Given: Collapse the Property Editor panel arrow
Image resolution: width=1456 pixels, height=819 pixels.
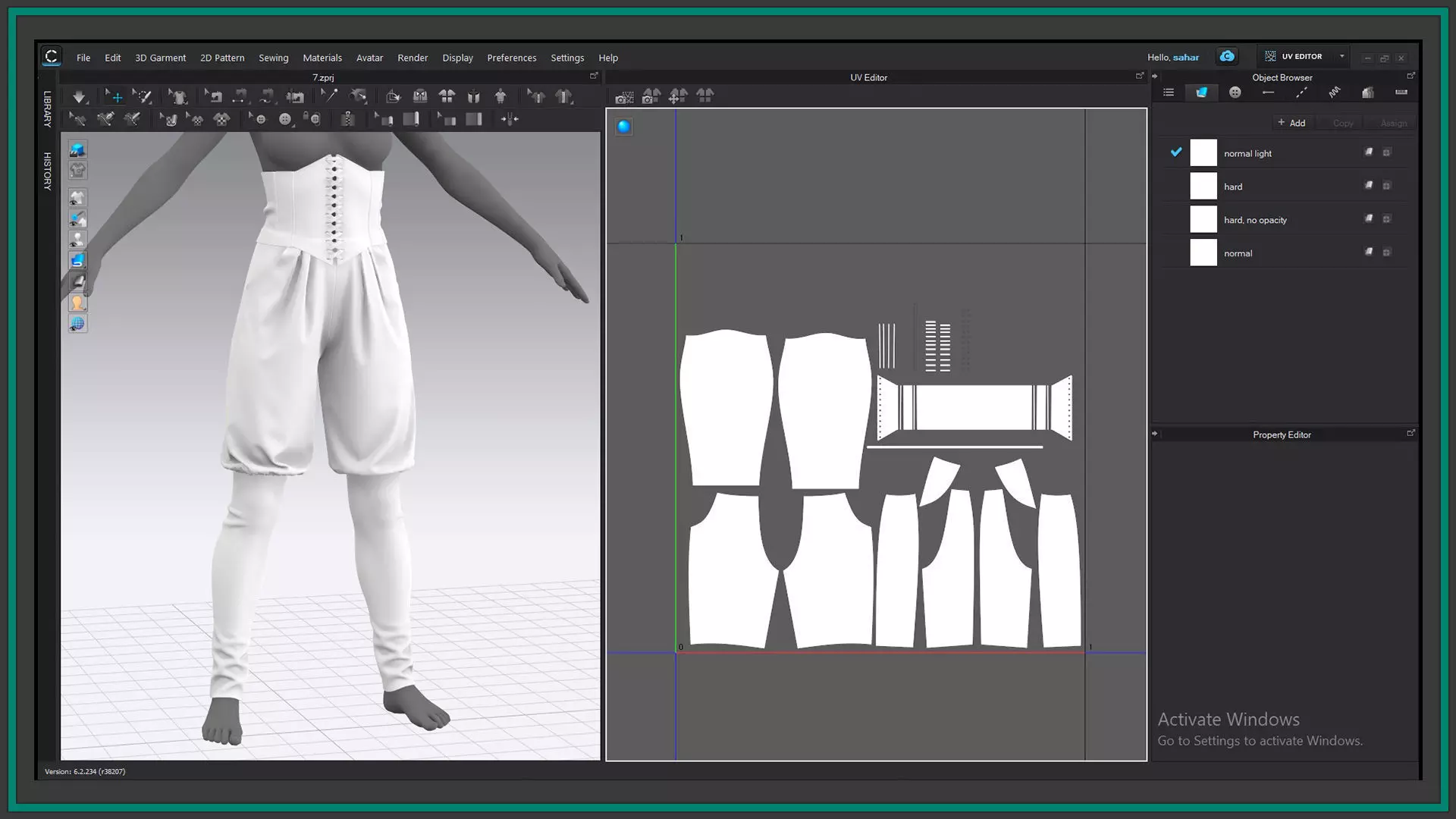Looking at the screenshot, I should (x=1155, y=434).
